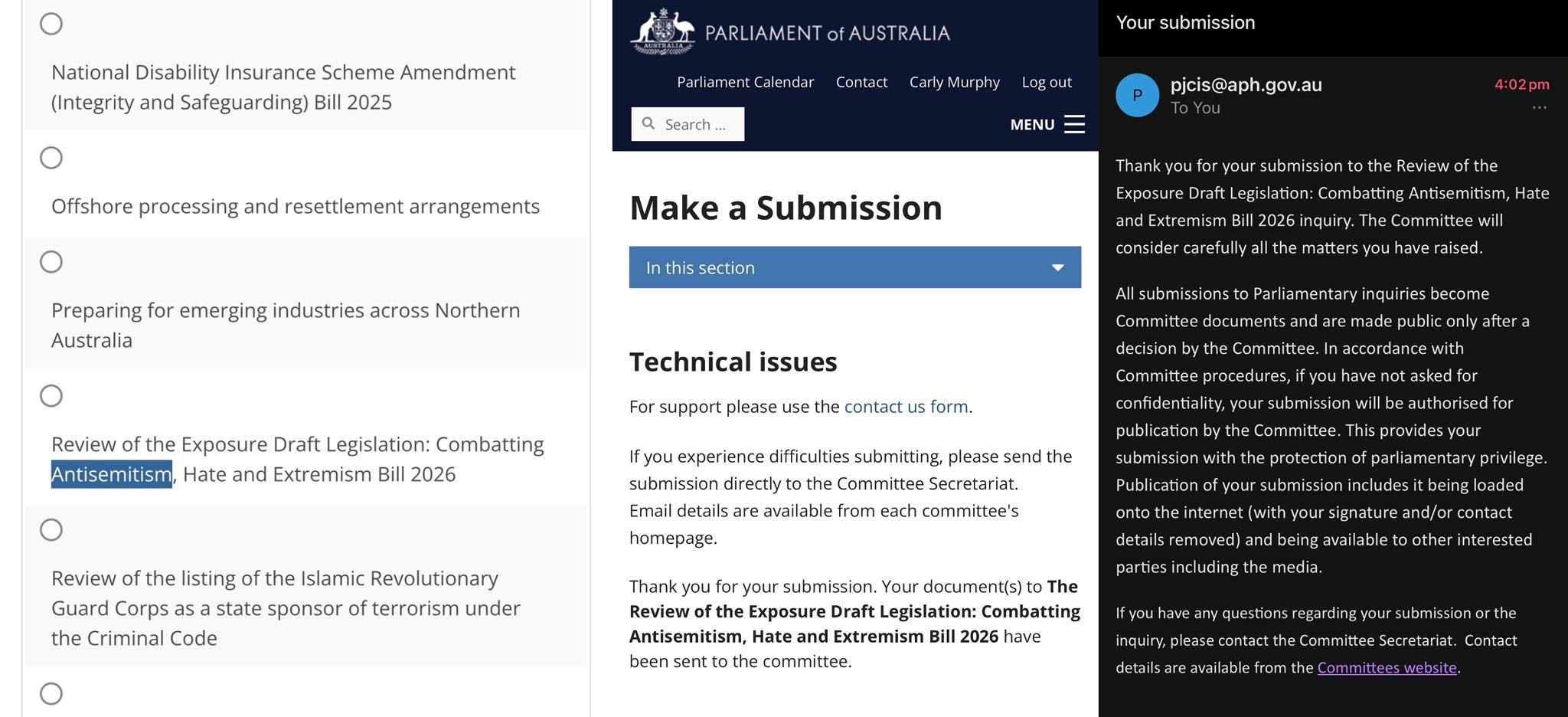This screenshot has width=1568, height=717.
Task: Open the email three-dots options
Action: [1539, 107]
